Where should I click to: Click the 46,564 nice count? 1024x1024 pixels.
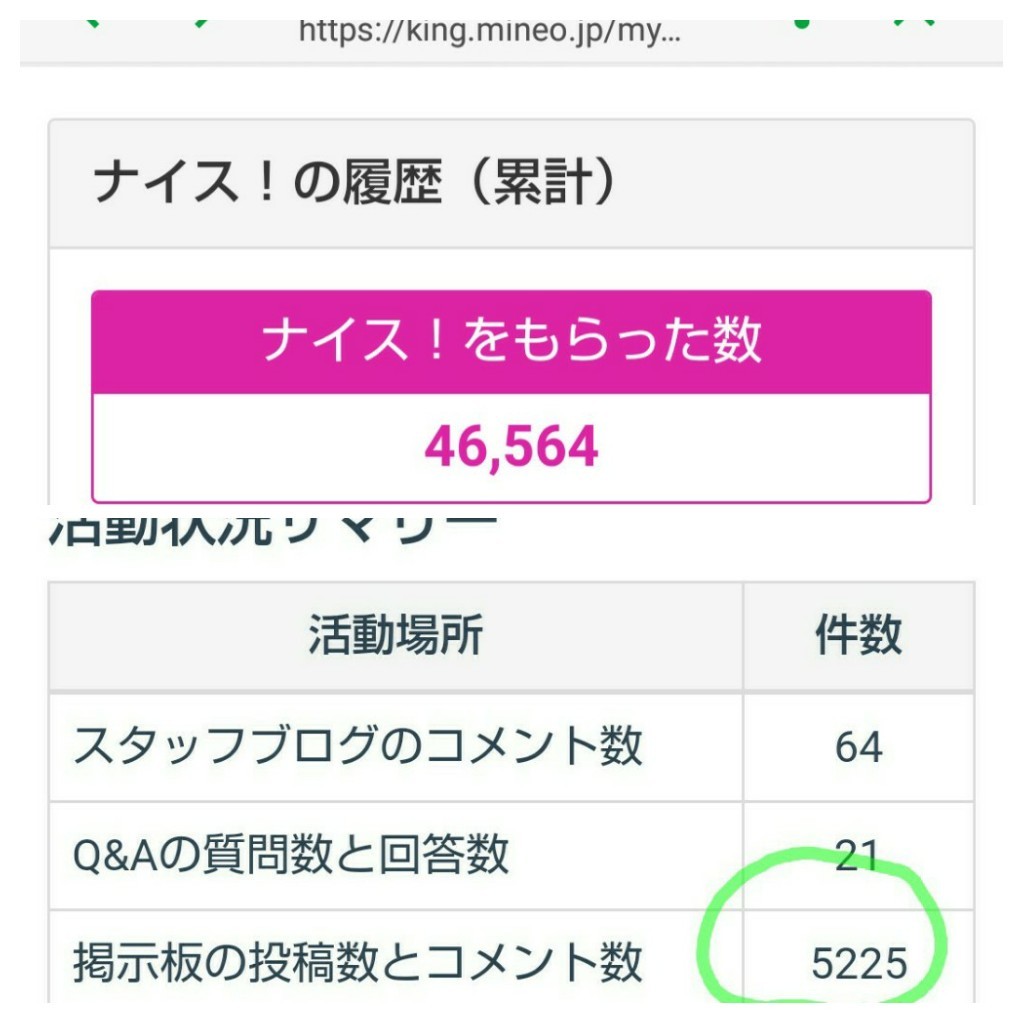pyautogui.click(x=511, y=447)
